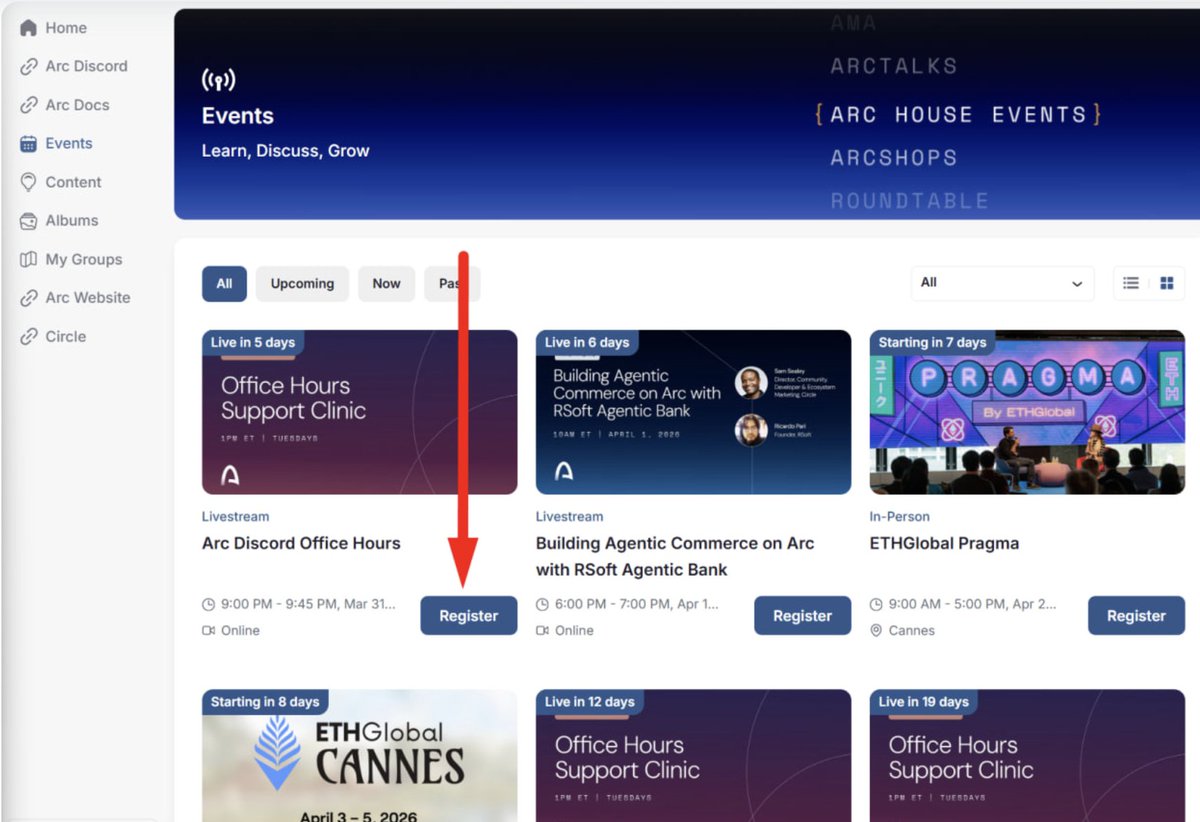This screenshot has width=1200, height=822.
Task: Click location pin icon beside Cannes
Action: tap(877, 631)
